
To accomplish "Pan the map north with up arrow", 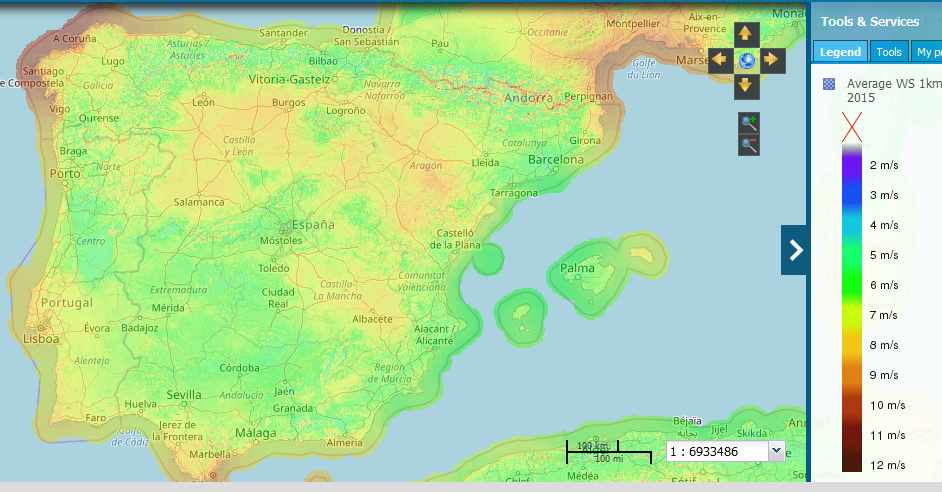I will point(744,35).
